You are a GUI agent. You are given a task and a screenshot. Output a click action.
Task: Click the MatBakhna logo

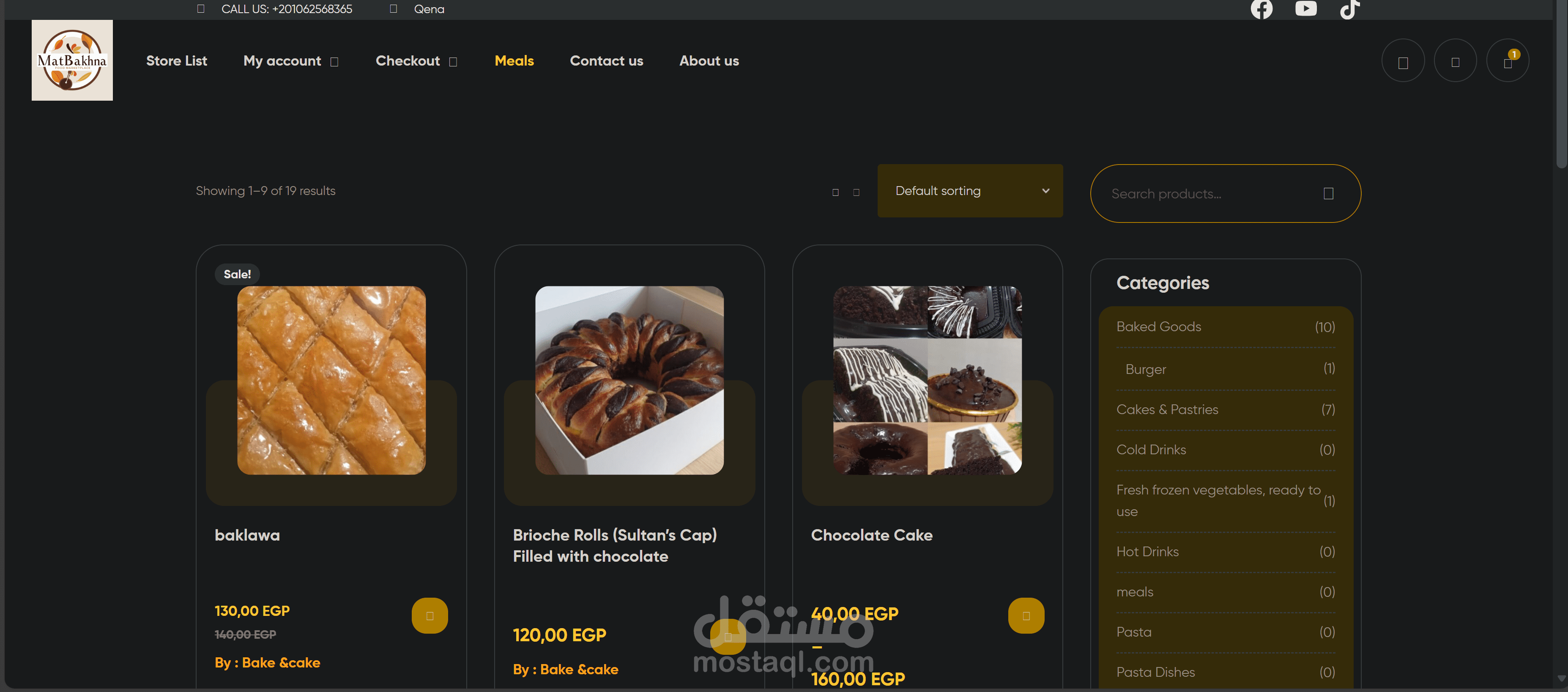point(72,60)
